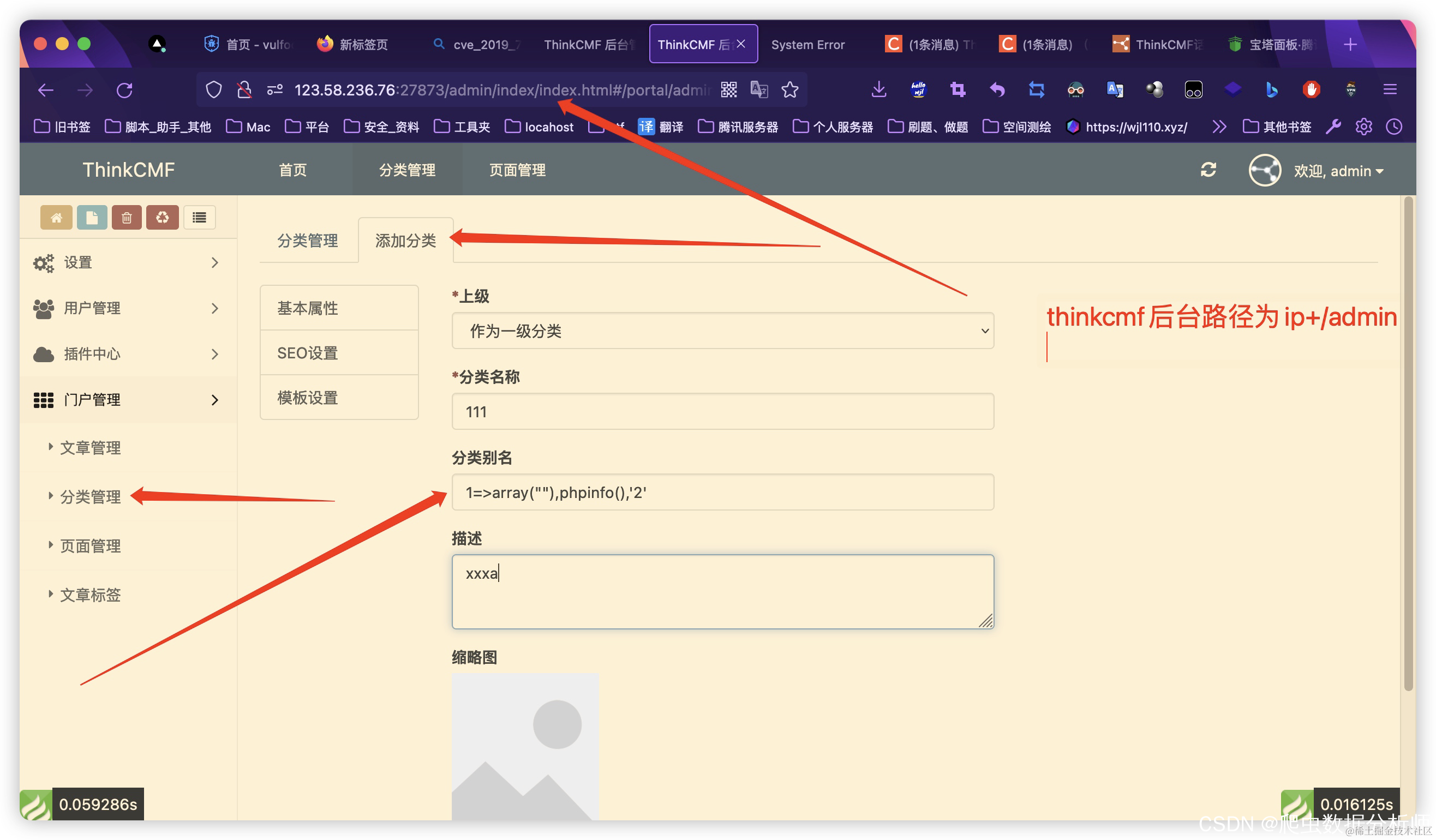Bookmark page with the star icon
The image size is (1436, 840).
(x=790, y=90)
